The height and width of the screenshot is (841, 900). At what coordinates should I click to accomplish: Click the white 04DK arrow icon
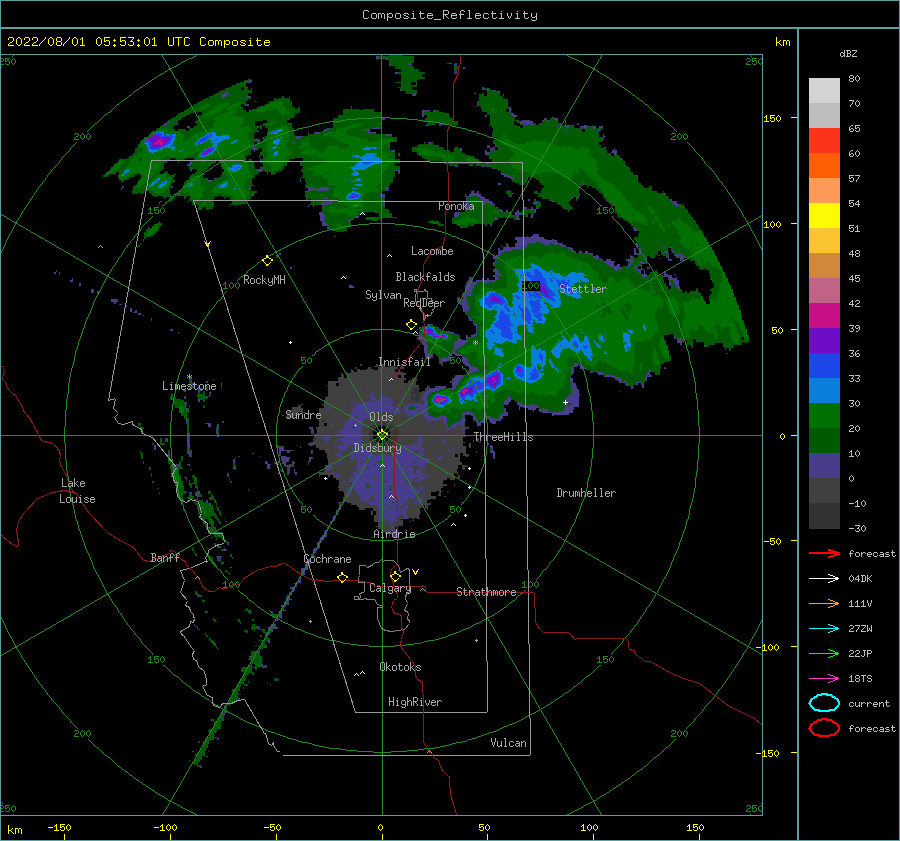point(824,578)
